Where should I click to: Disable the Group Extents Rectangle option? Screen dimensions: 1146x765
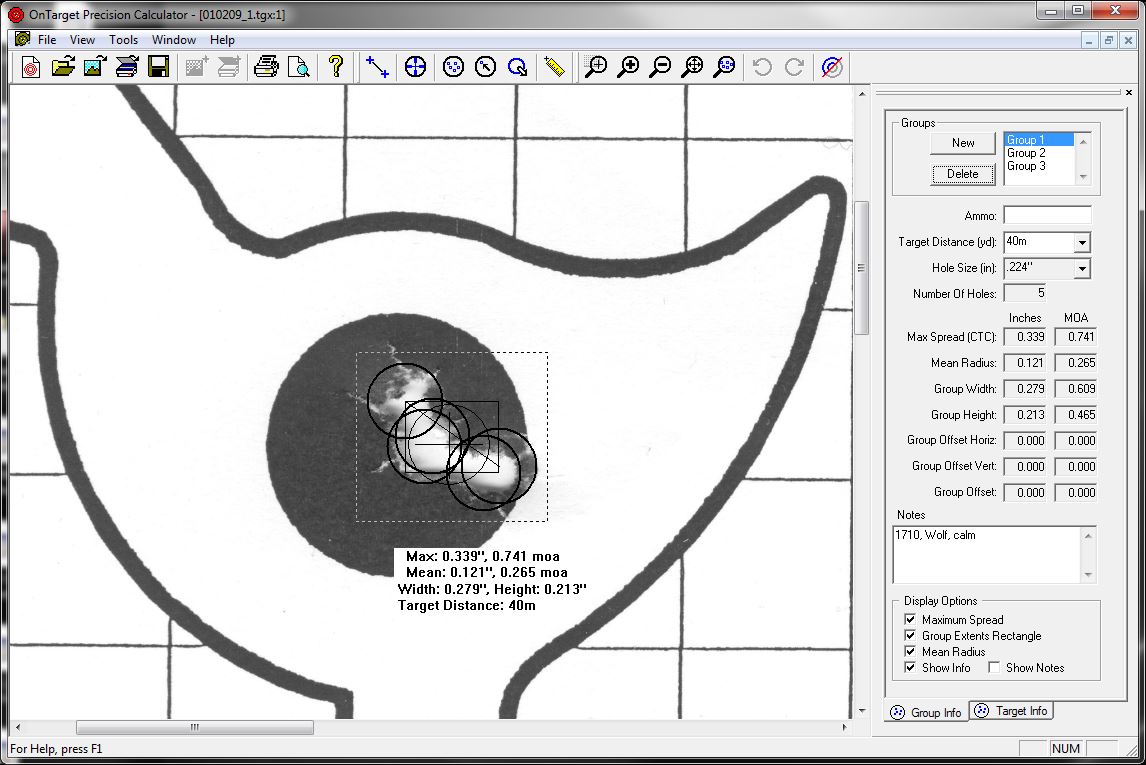(x=910, y=635)
